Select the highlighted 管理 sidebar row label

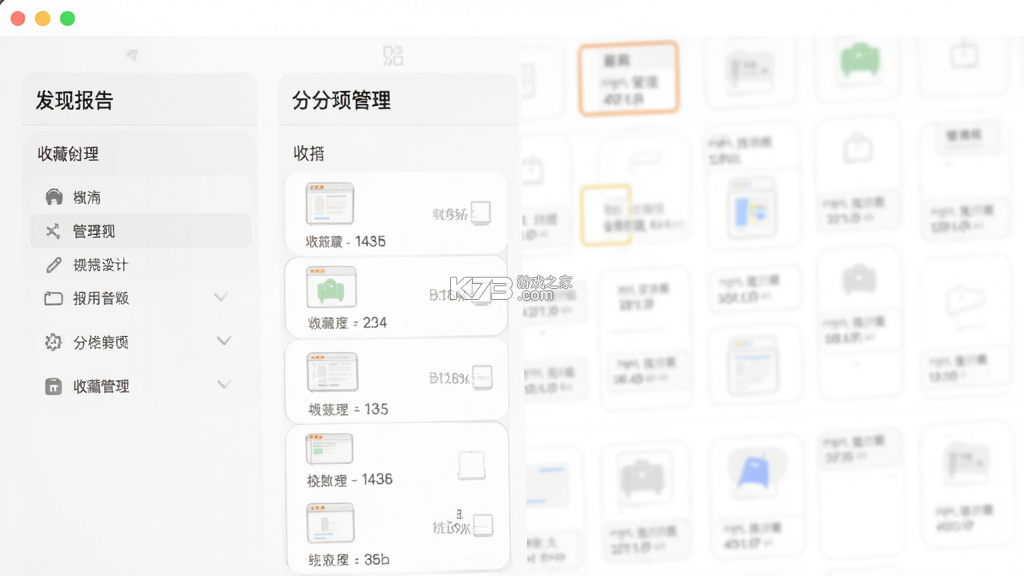[94, 231]
